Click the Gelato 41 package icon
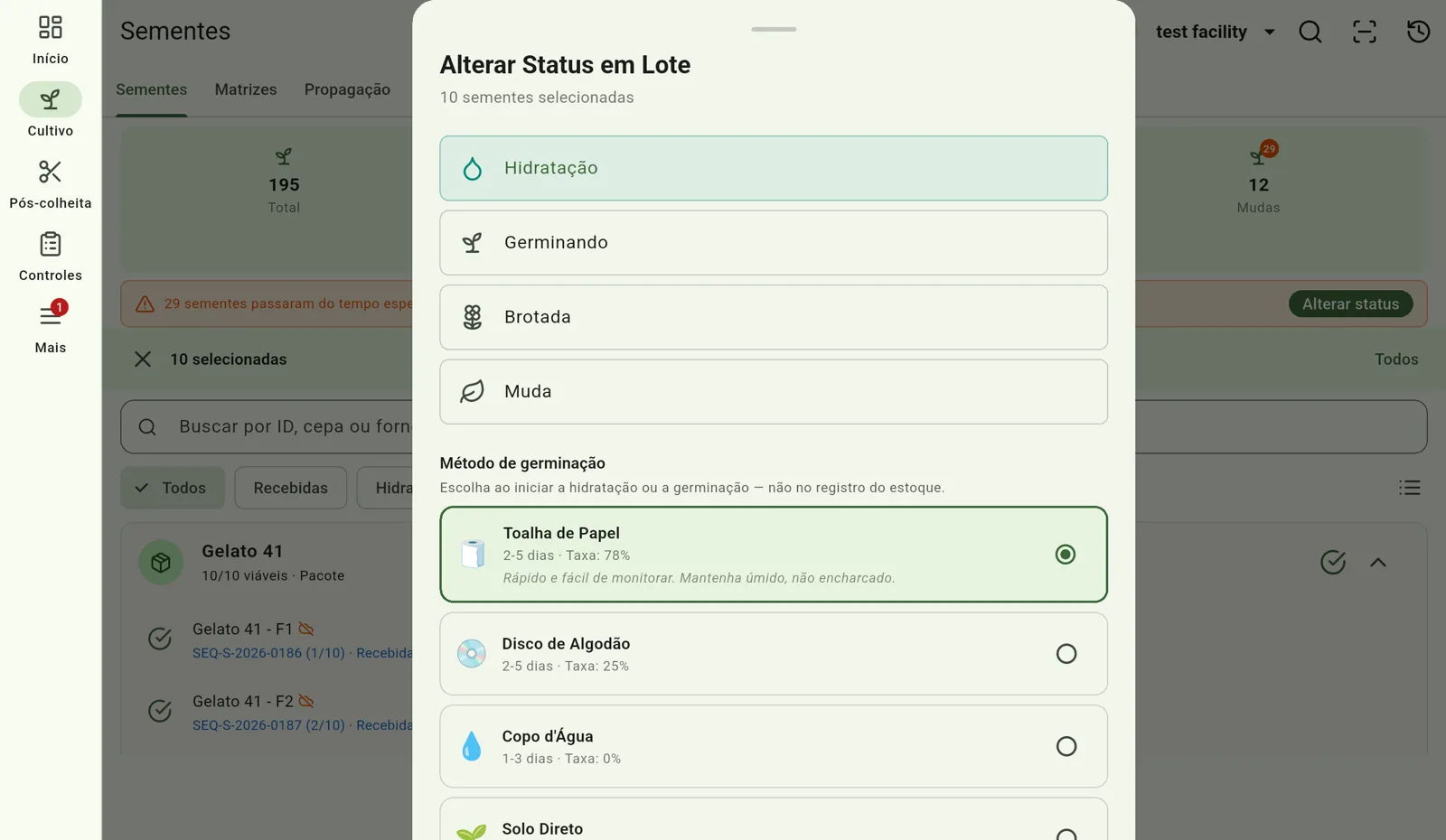This screenshot has height=840, width=1446. point(161,563)
